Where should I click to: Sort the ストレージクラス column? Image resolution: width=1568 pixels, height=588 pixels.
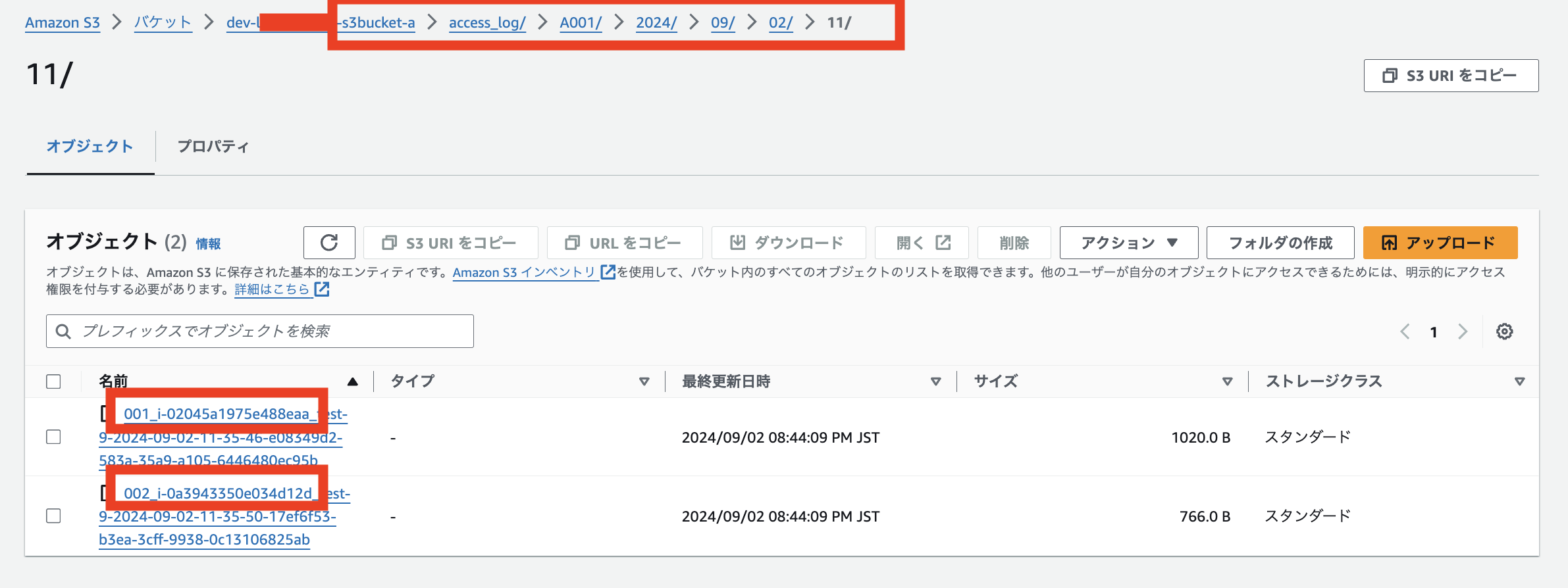click(1520, 381)
